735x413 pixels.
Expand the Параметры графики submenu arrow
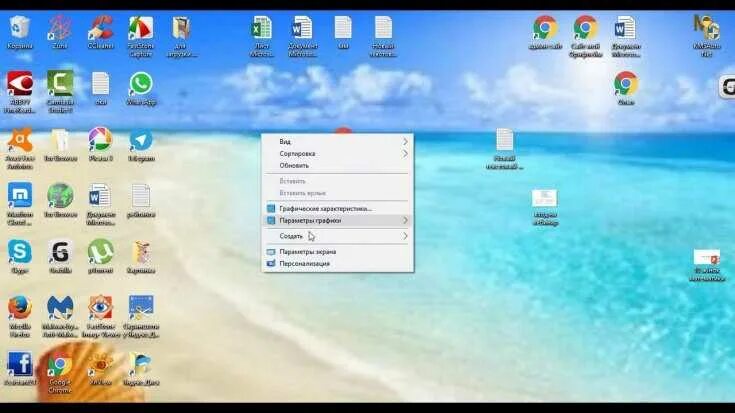[405, 220]
